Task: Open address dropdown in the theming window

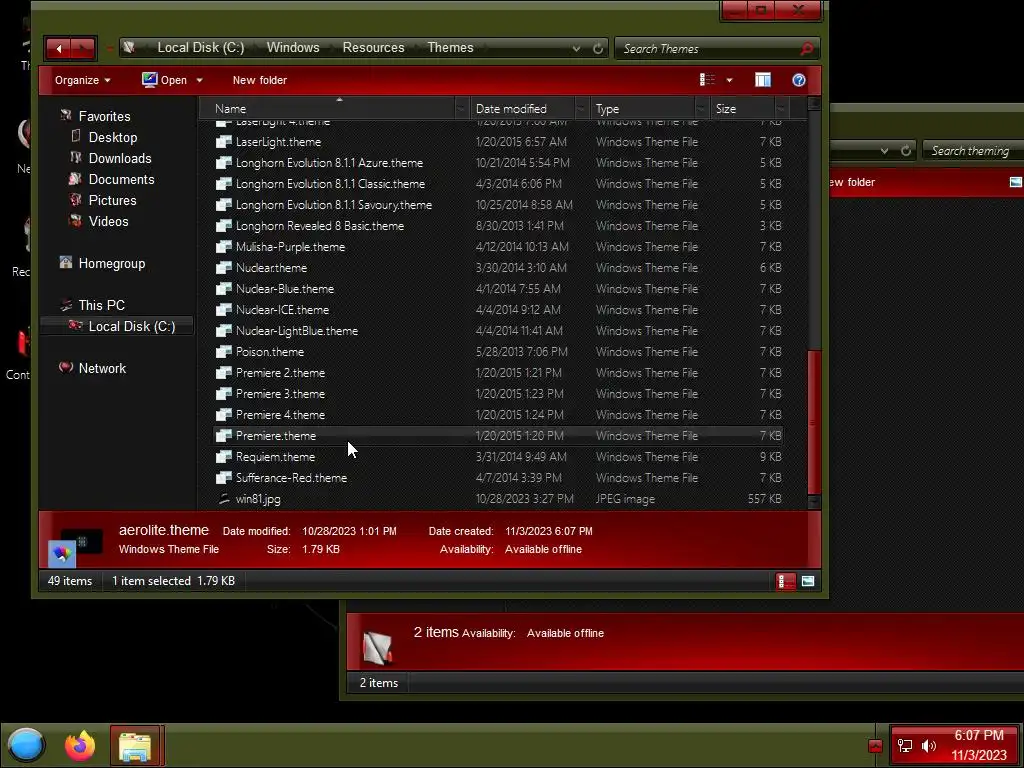Action: tap(884, 151)
